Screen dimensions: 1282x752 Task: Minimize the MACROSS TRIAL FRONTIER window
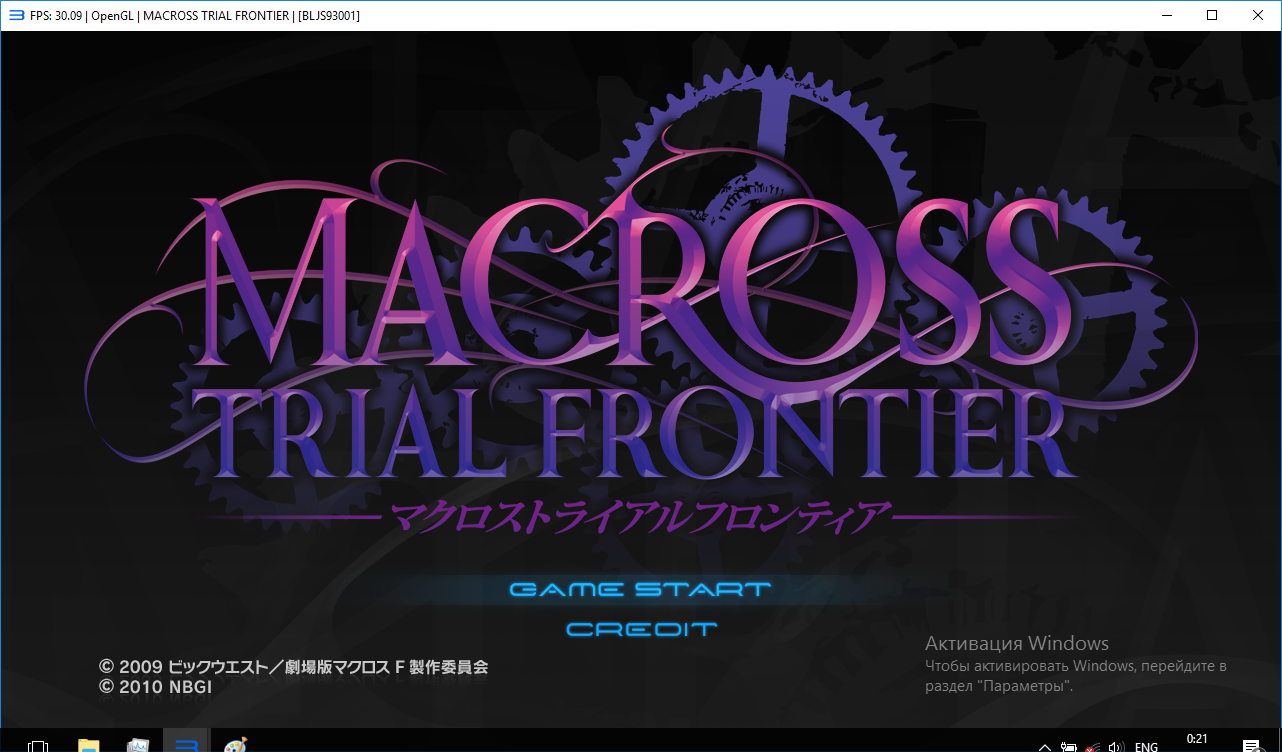[x=1166, y=15]
